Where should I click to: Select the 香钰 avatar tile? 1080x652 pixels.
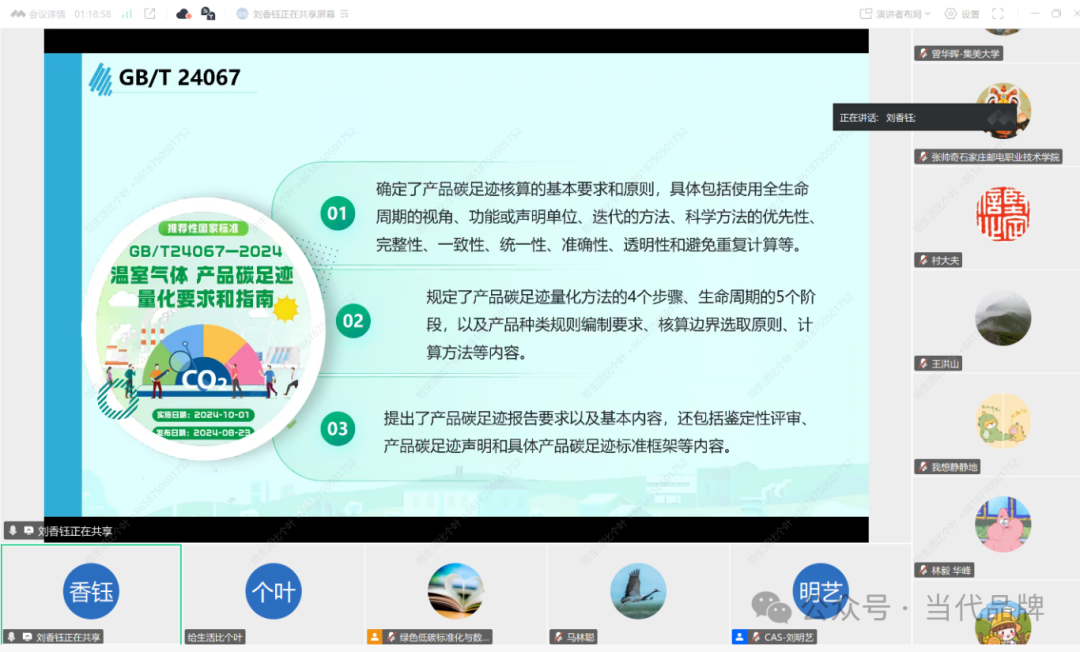pyautogui.click(x=91, y=591)
